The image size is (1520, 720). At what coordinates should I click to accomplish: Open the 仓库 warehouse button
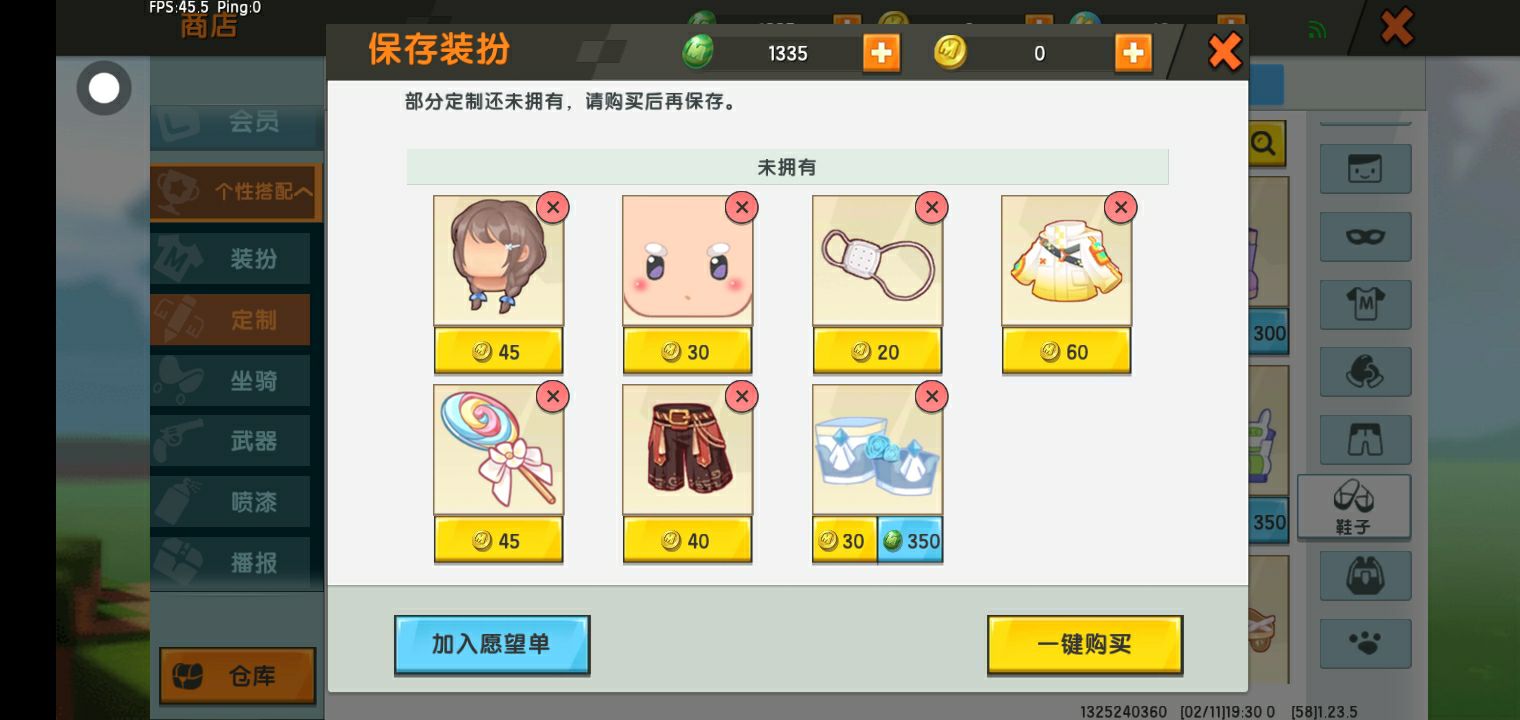tap(237, 676)
